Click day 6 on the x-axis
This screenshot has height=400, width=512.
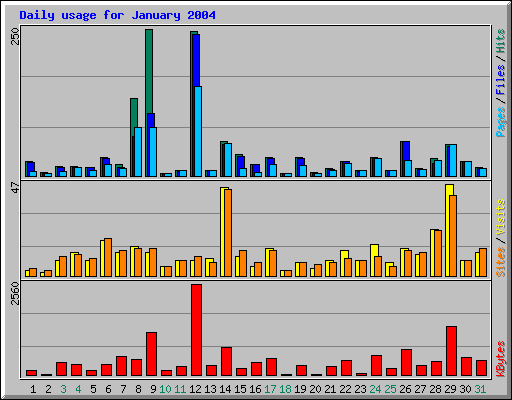(x=108, y=389)
